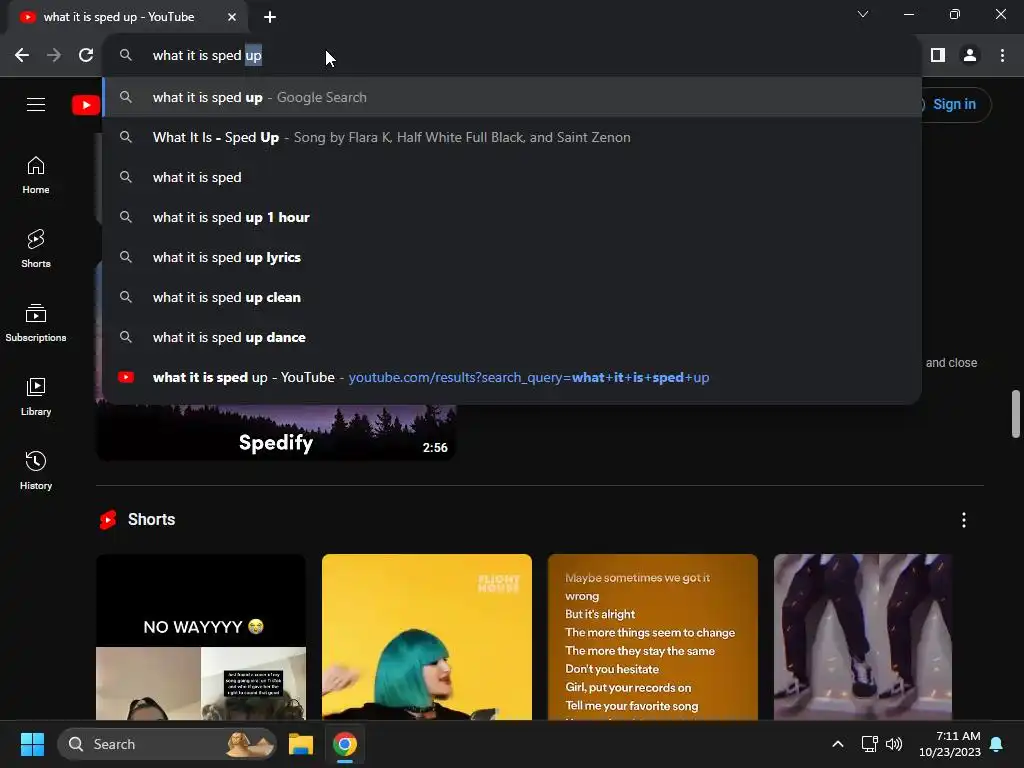Open History in the sidebar
The height and width of the screenshot is (768, 1024).
(36, 470)
